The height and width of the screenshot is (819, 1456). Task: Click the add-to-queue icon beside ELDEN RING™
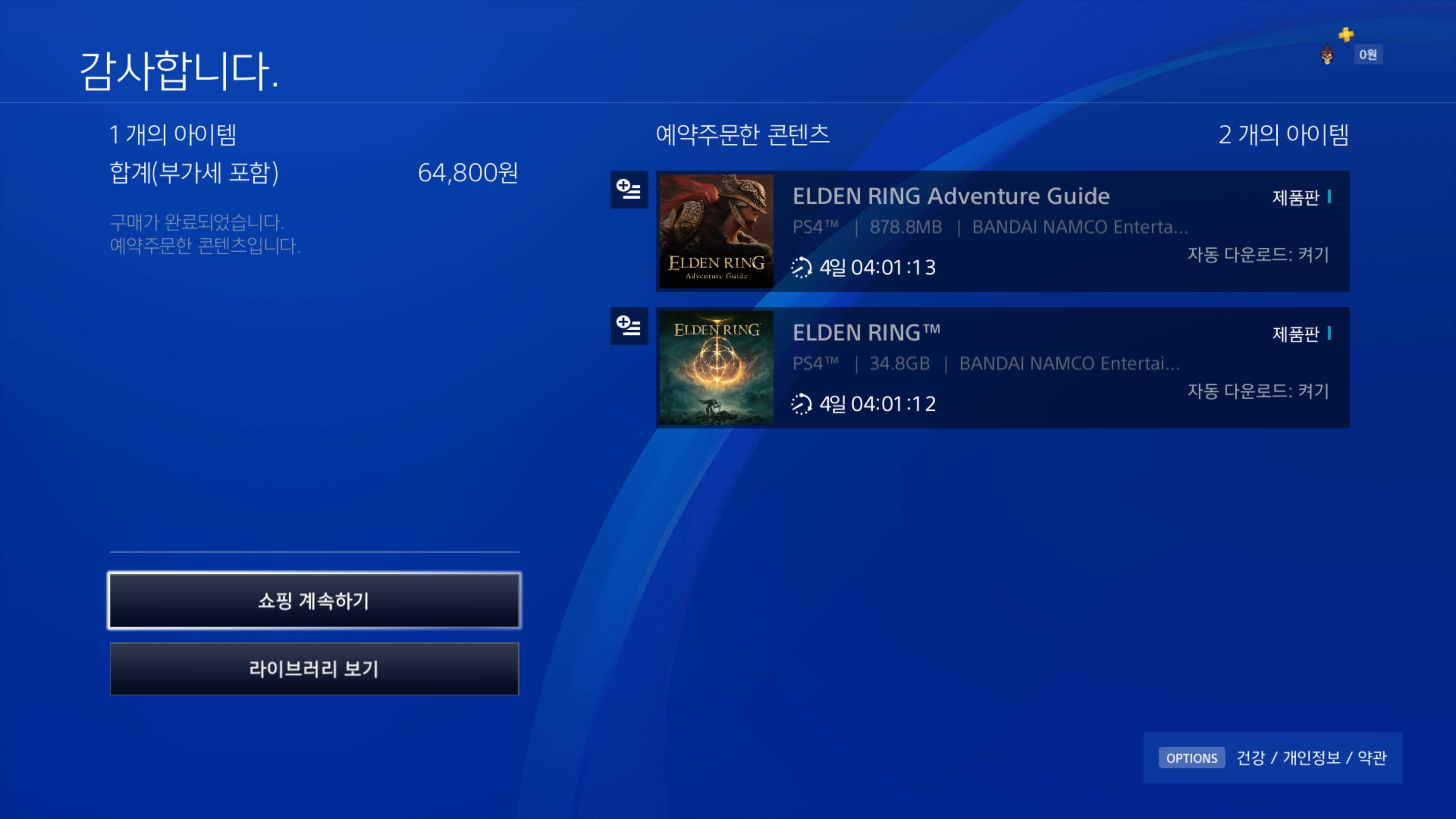(x=629, y=326)
